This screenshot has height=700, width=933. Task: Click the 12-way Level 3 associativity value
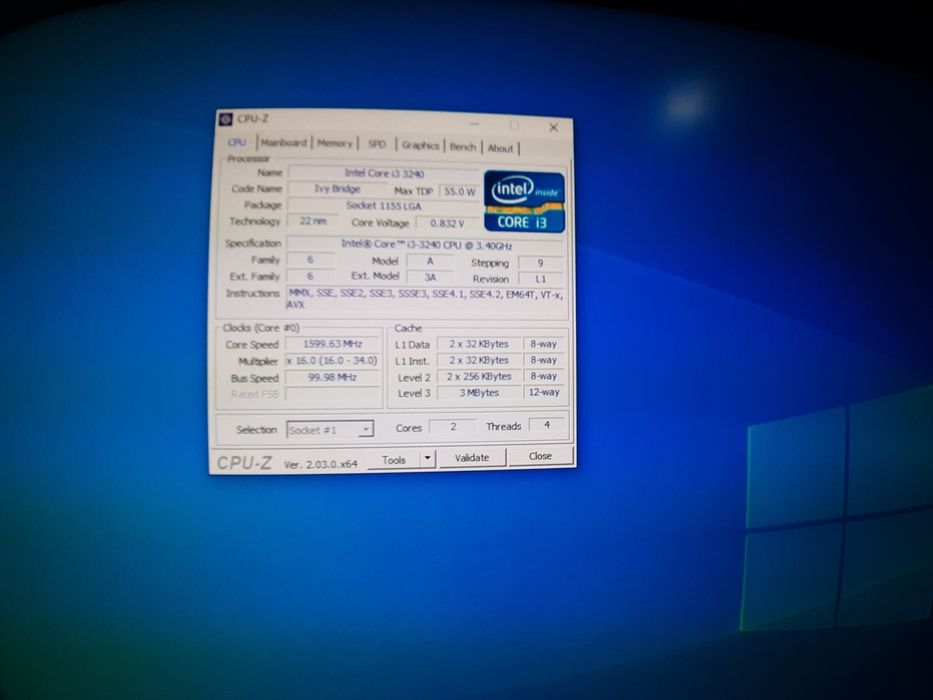[x=544, y=392]
